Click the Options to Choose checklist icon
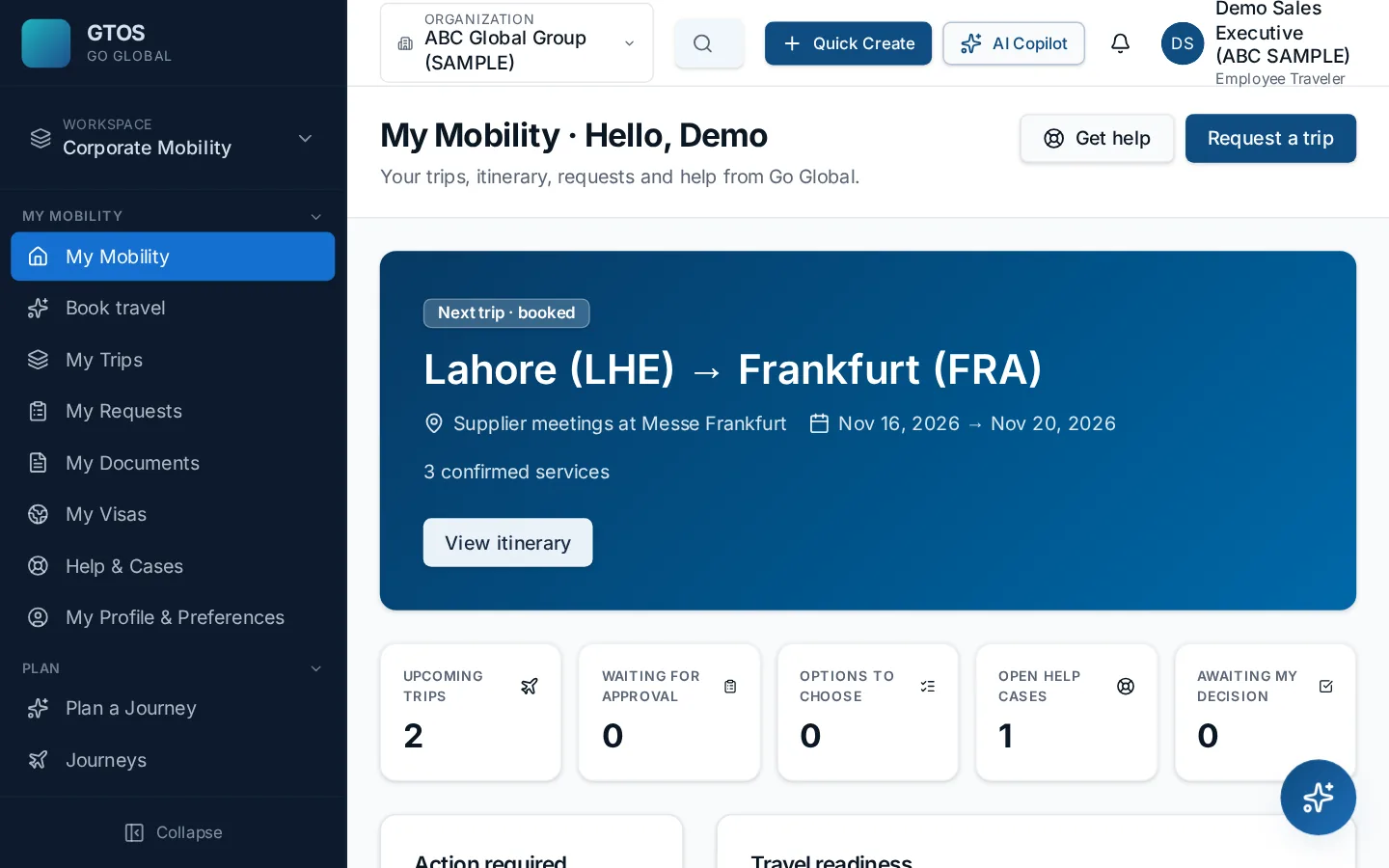 point(928,686)
